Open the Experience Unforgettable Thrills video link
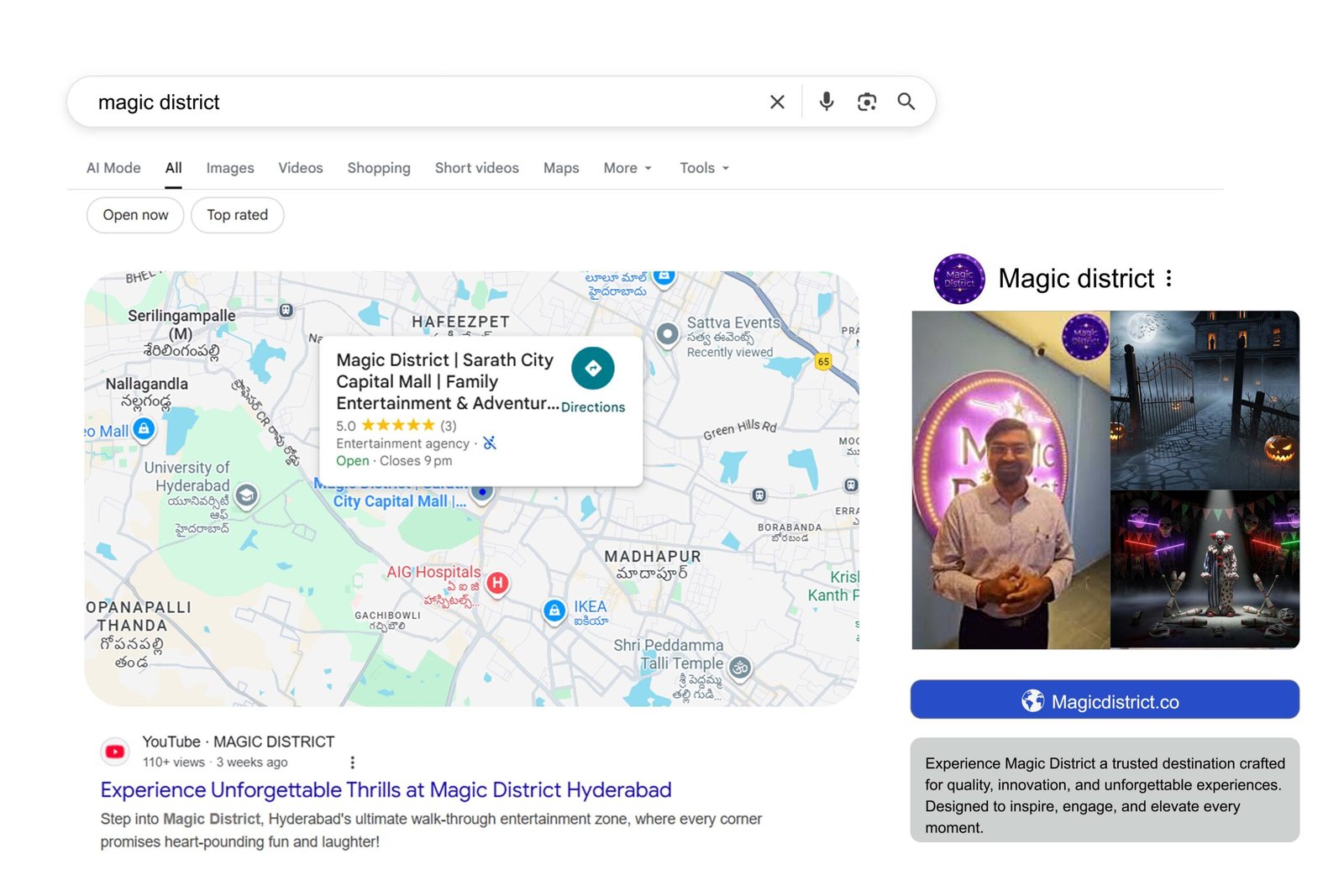Image resolution: width=1344 pixels, height=896 pixels. pyautogui.click(x=385, y=789)
